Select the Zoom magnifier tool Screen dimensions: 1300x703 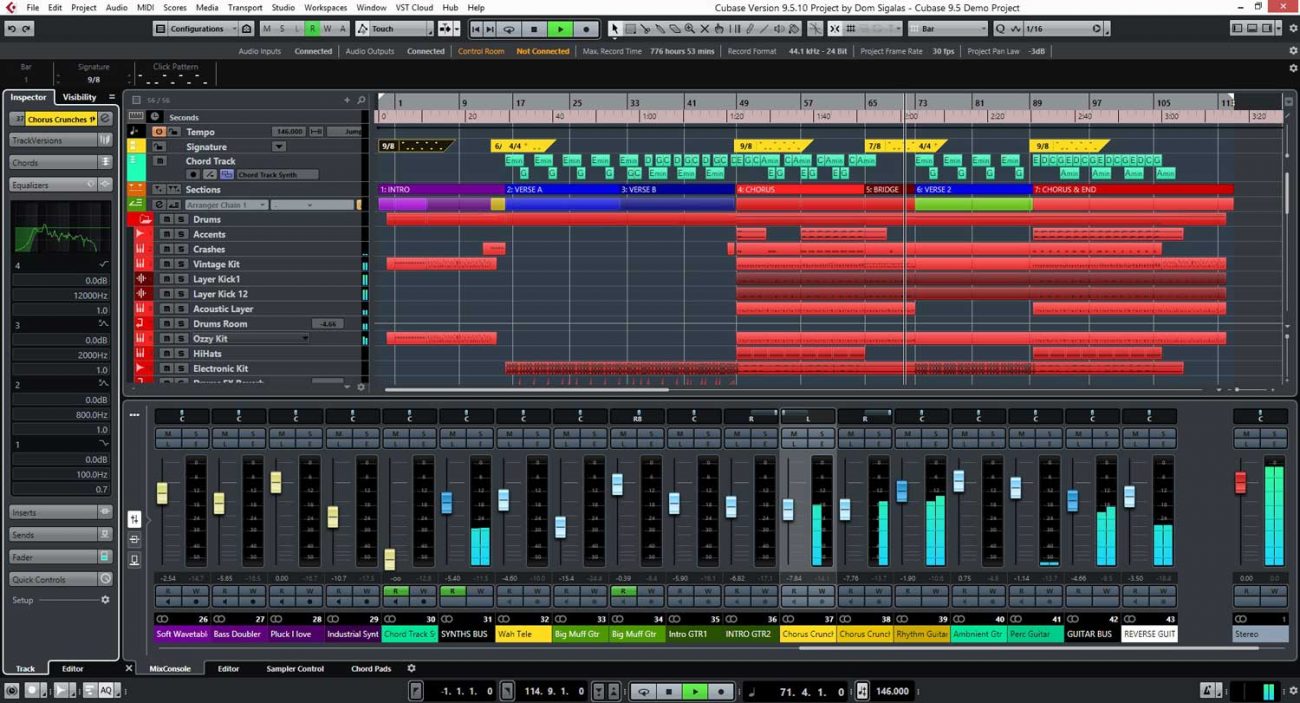(x=690, y=29)
